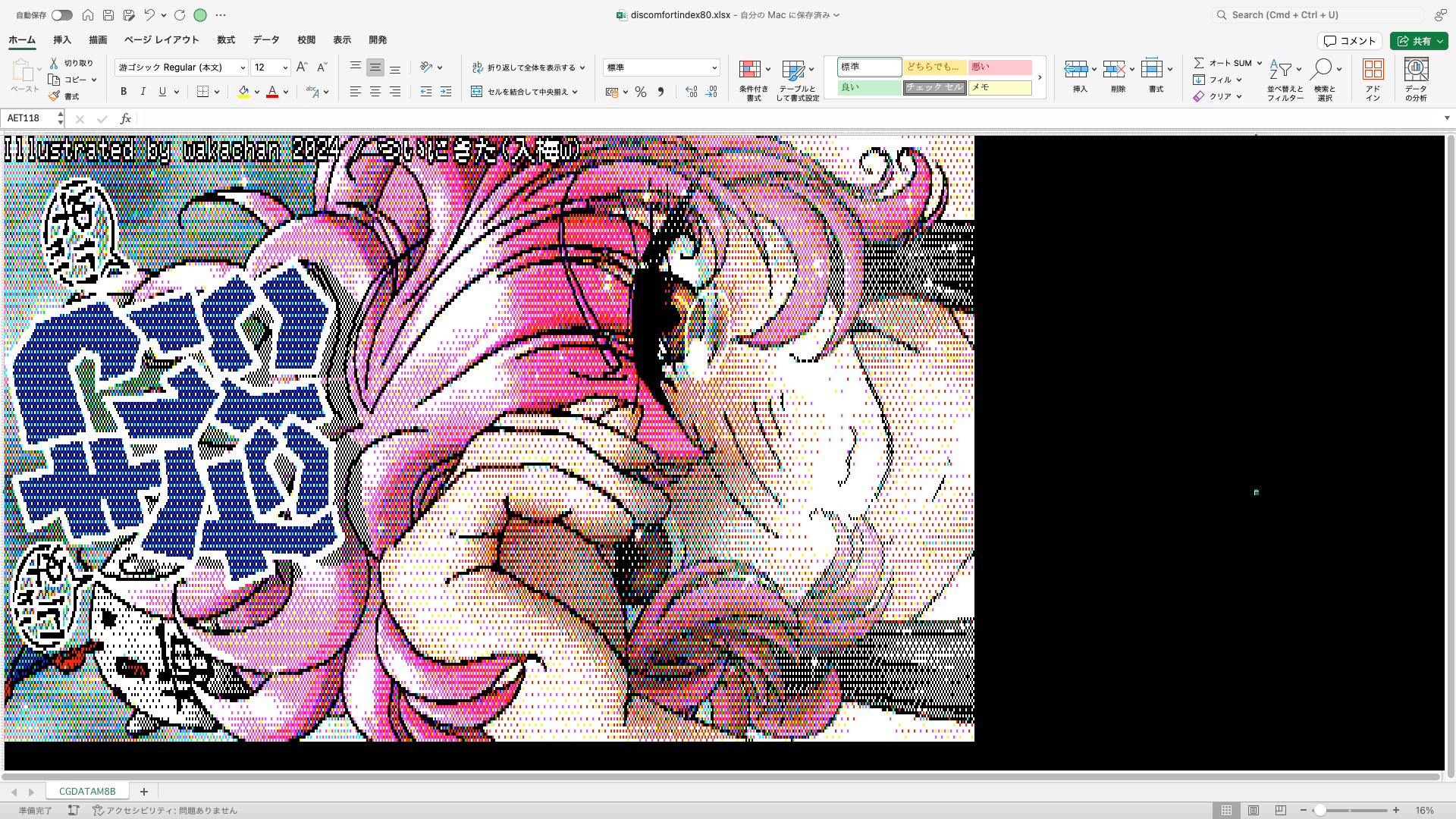This screenshot has width=1456, height=819.
Task: Open テーブルとして書式設定 table format
Action: coord(798,80)
